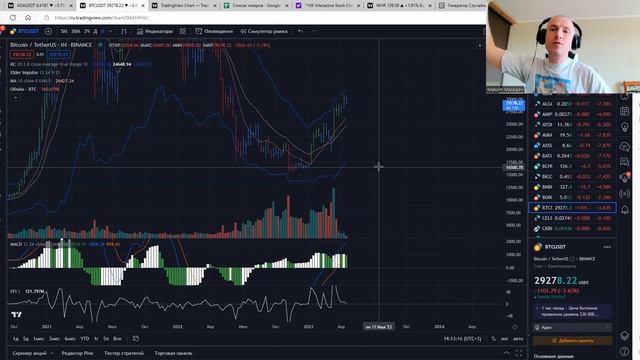
Task: Toggle the auto (авто) scale
Action: point(518,339)
